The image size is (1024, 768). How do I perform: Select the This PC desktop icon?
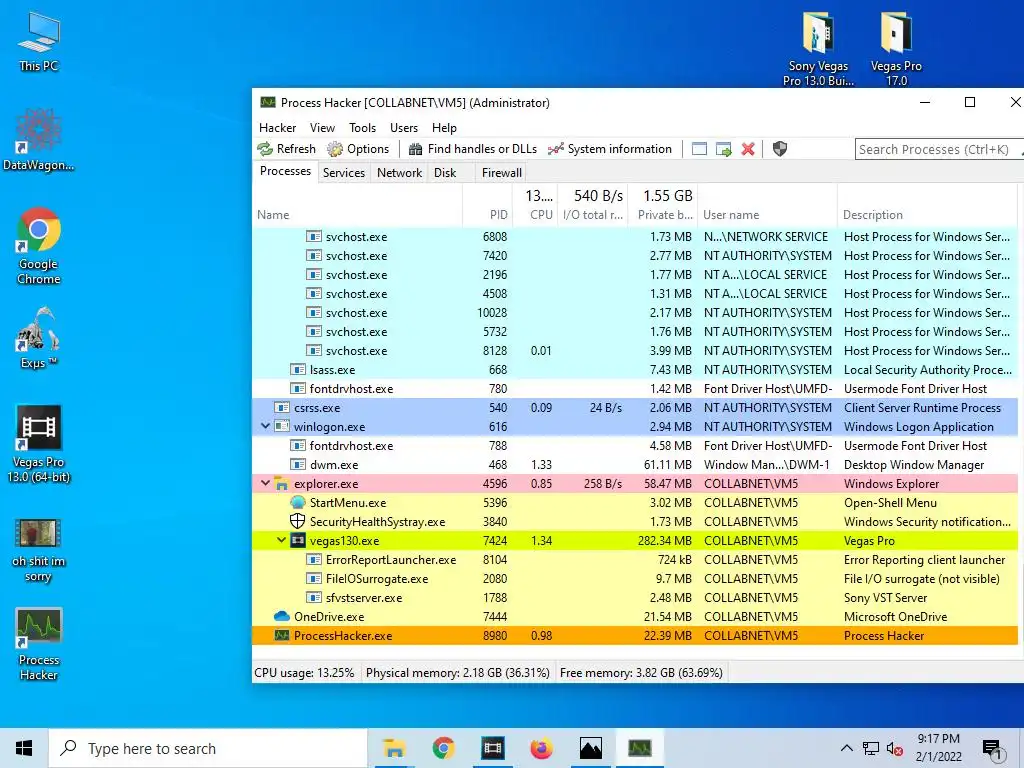39,42
